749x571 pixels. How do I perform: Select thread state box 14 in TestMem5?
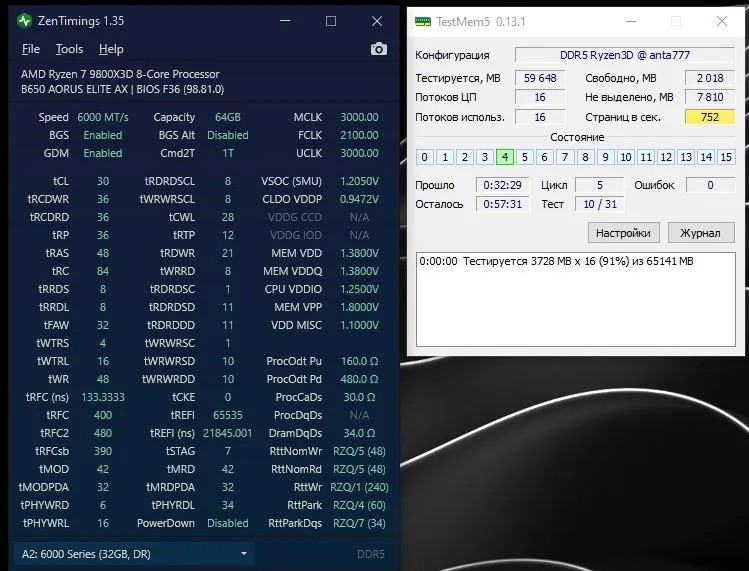tap(706, 157)
